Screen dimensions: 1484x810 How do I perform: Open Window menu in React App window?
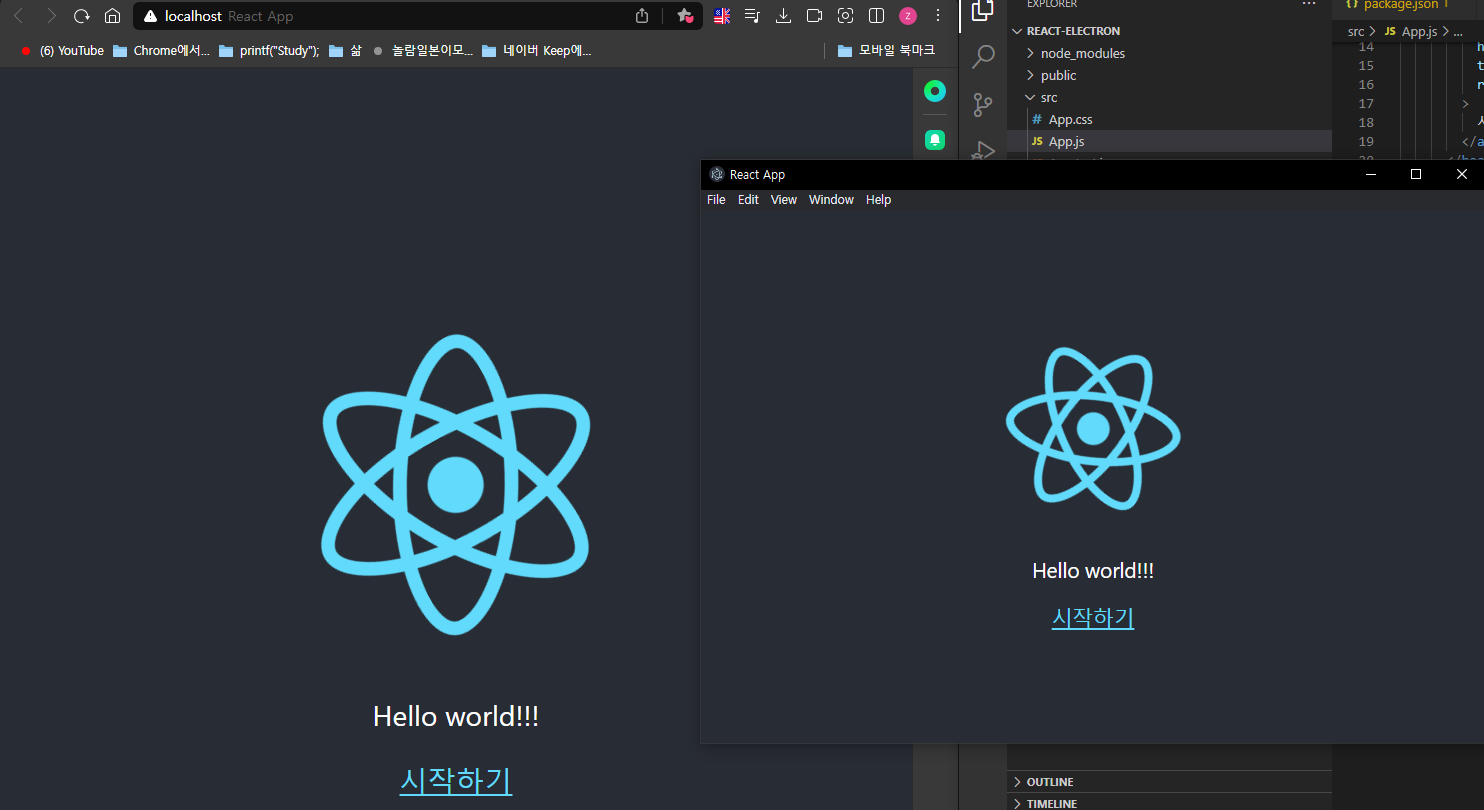[831, 200]
